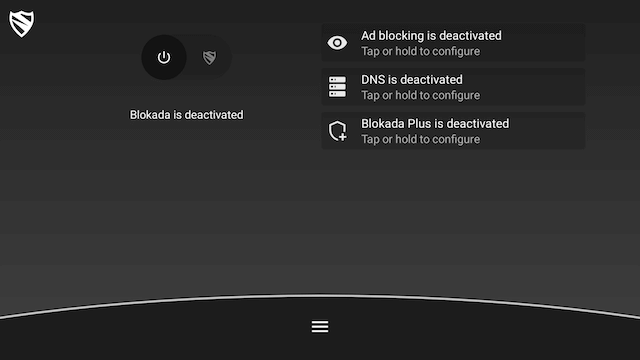Select 'Tap or hold to configure' under DNS
The height and width of the screenshot is (360, 640).
tap(420, 96)
